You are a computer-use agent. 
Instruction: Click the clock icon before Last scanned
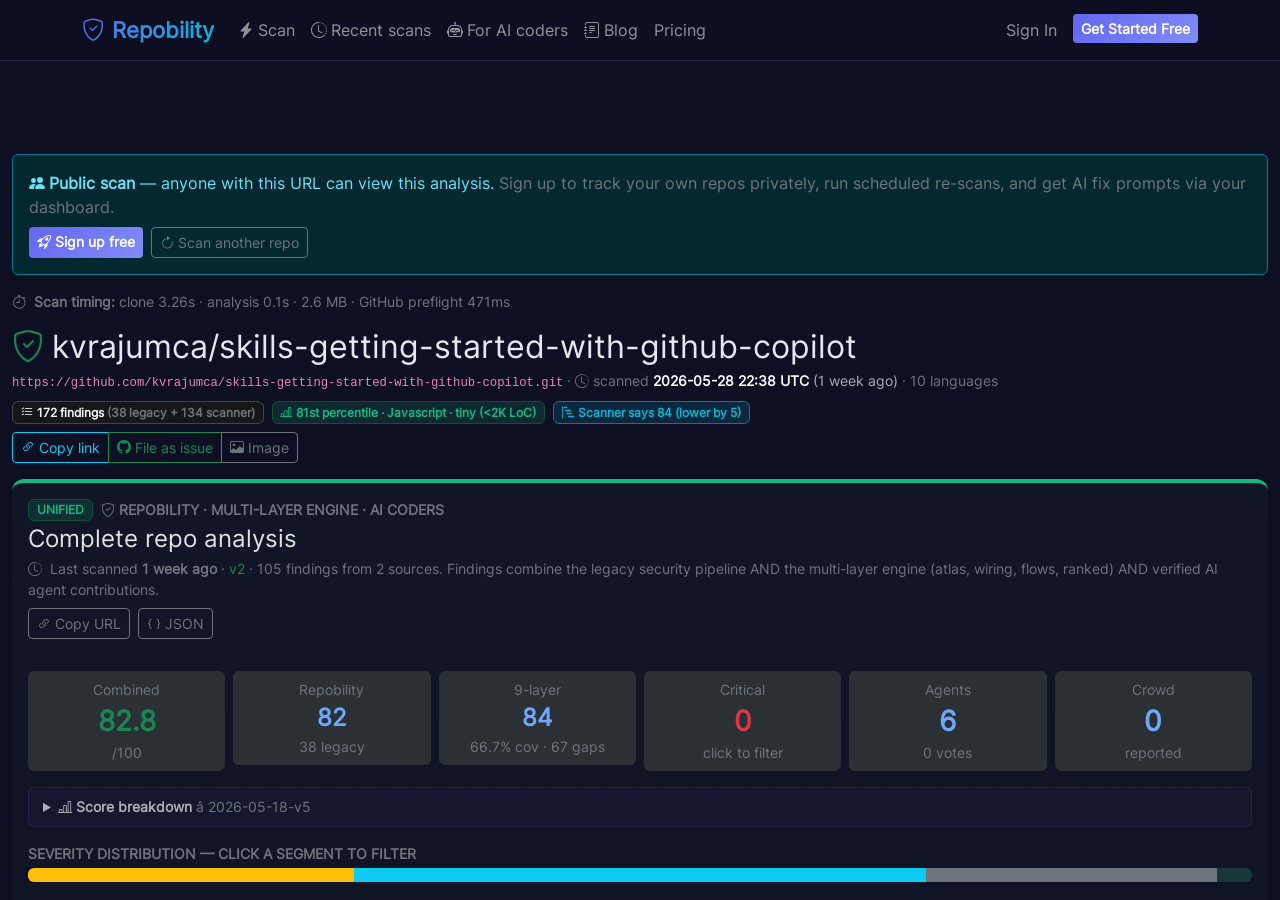coord(35,569)
